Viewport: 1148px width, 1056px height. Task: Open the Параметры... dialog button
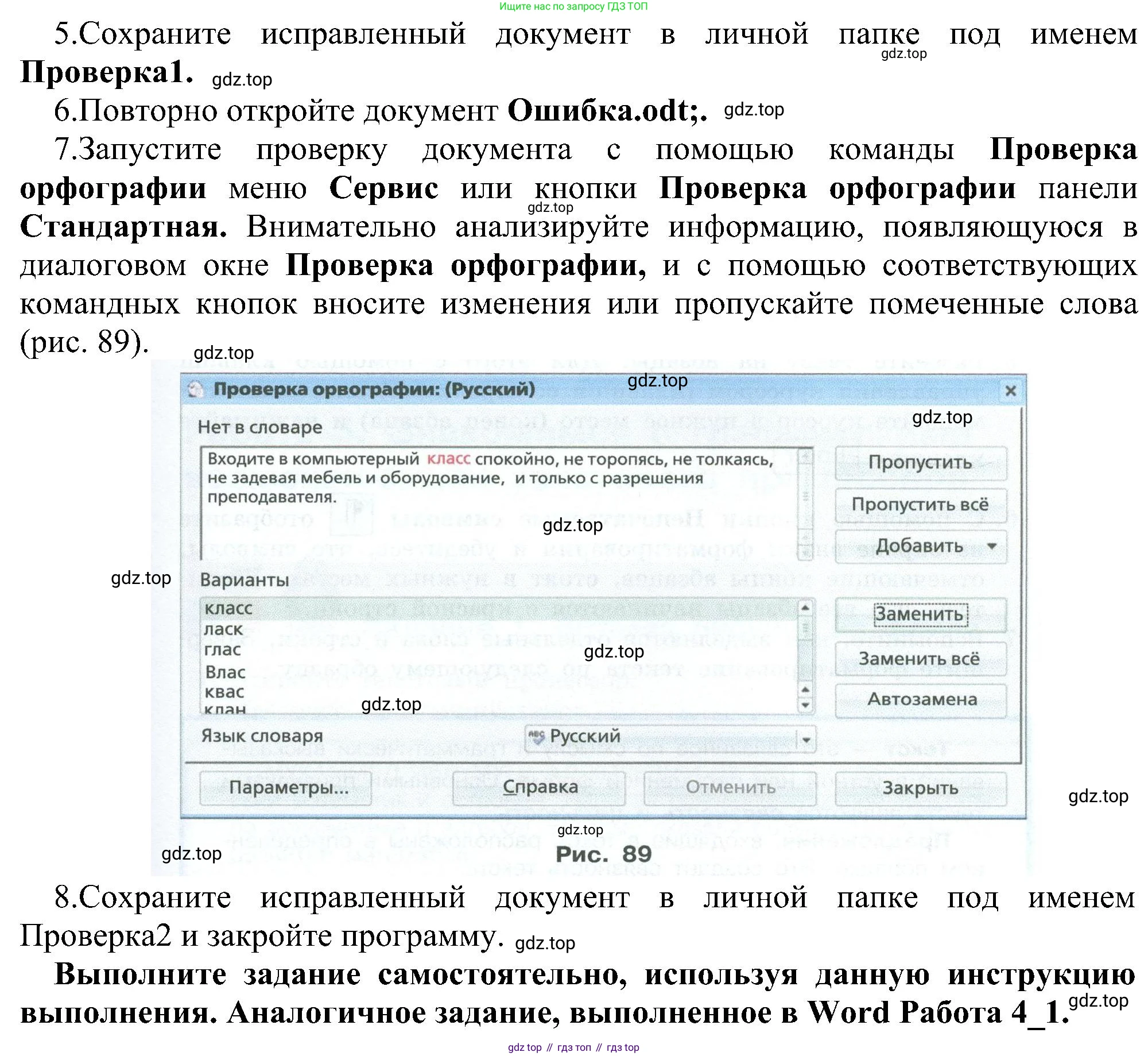tap(285, 788)
